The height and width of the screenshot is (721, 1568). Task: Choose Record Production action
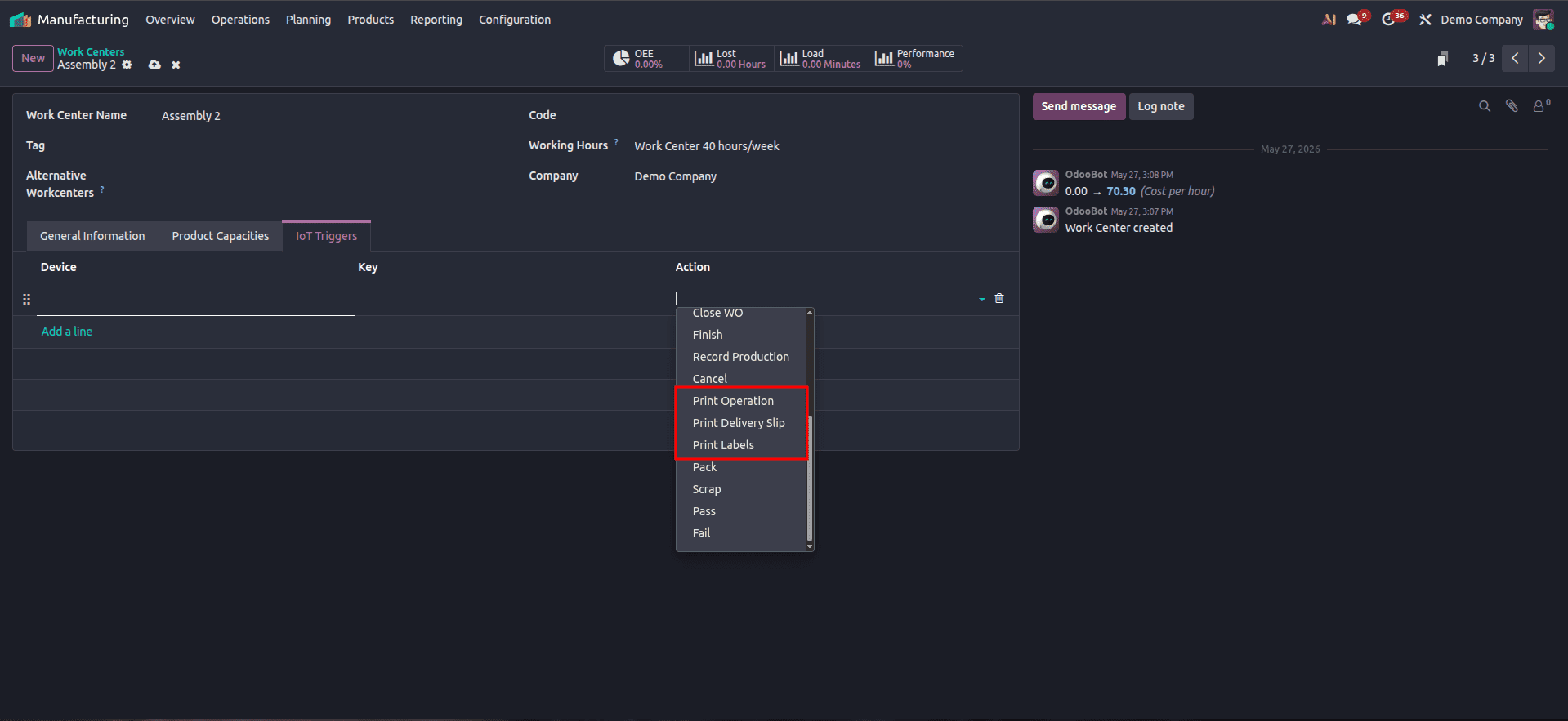[x=741, y=357]
